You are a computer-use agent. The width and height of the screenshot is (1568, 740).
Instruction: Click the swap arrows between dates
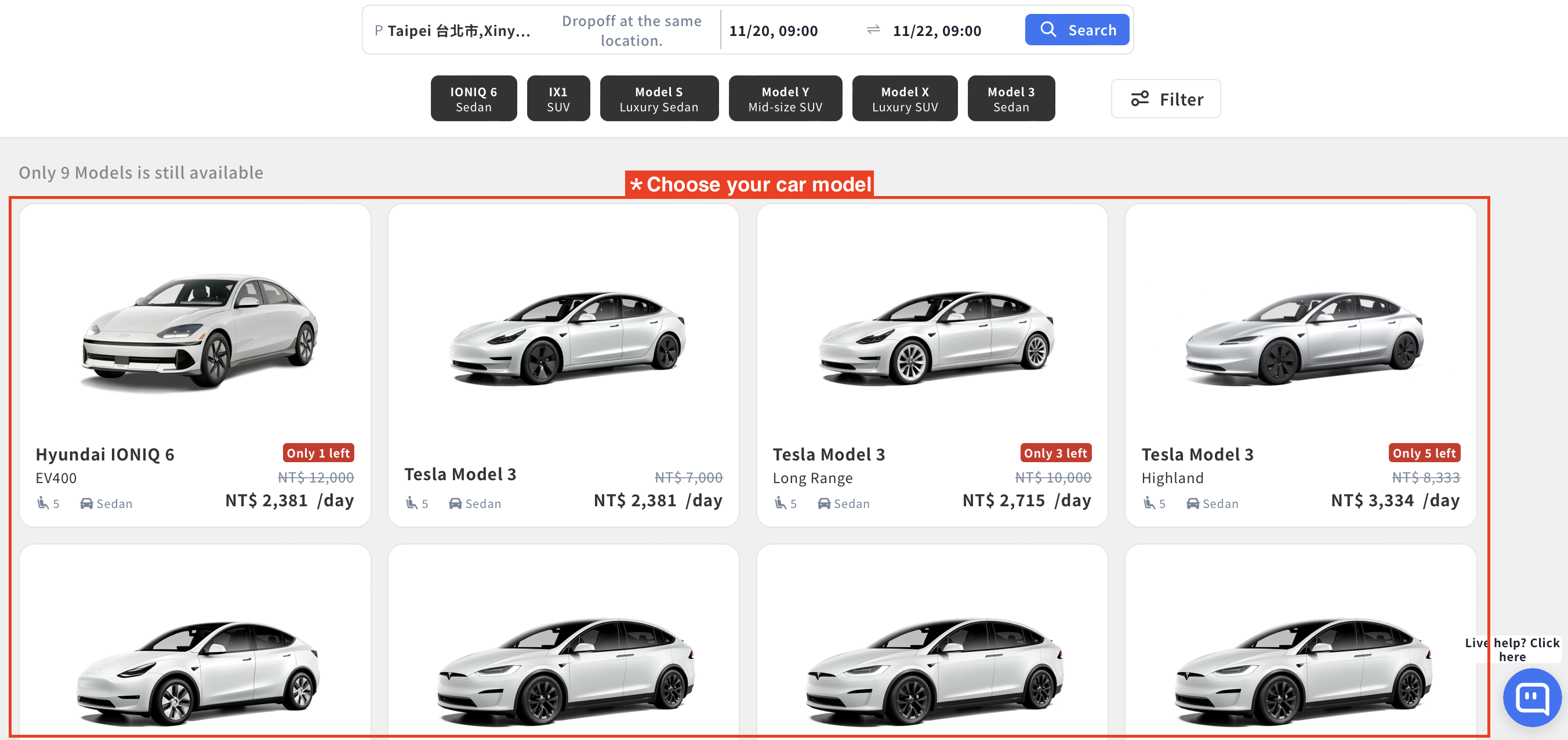coord(873,30)
